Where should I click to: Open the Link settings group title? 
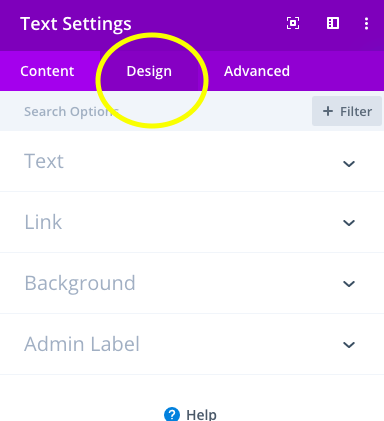[43, 222]
